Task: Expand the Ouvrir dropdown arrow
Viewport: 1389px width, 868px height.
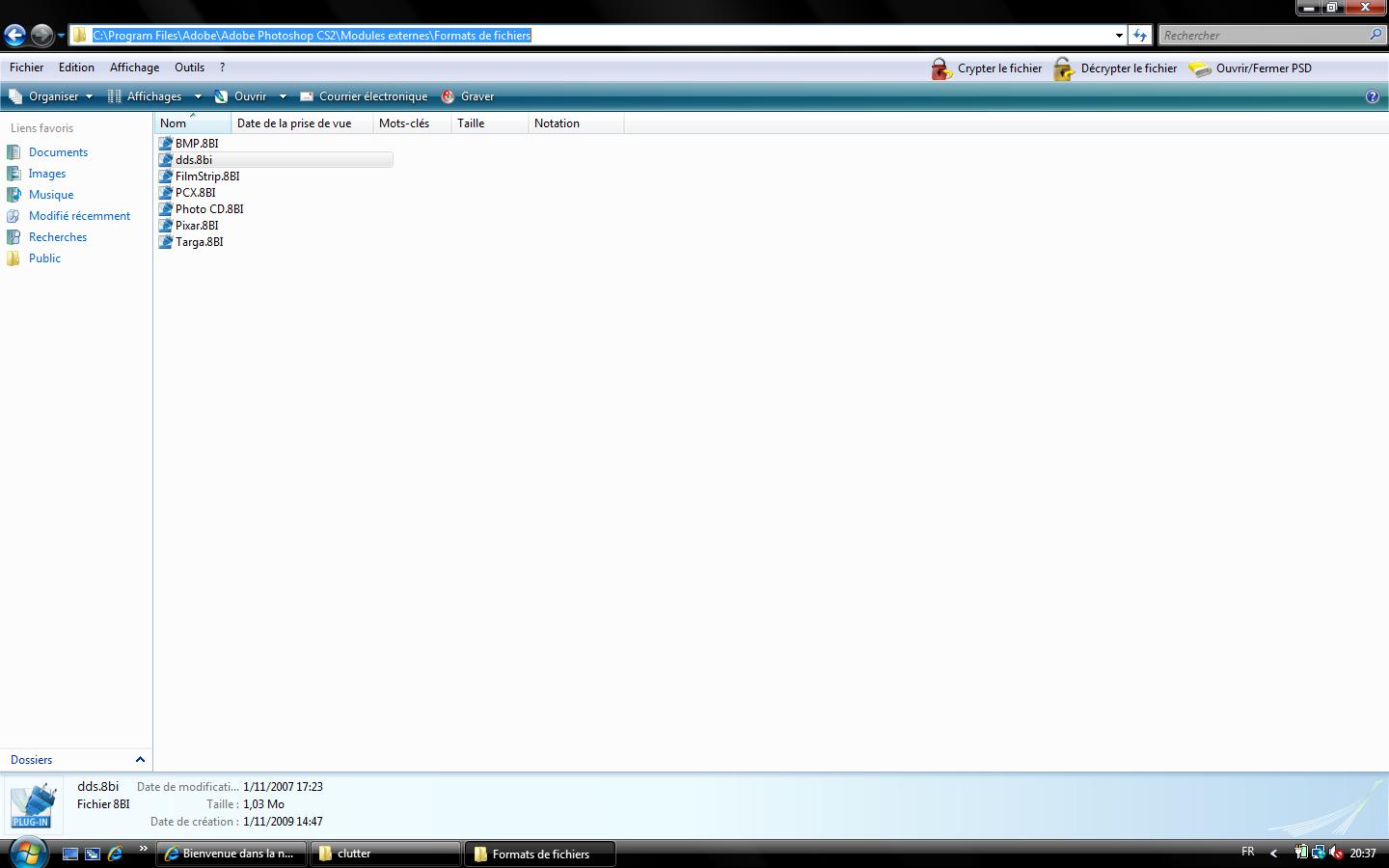Action: (x=283, y=96)
